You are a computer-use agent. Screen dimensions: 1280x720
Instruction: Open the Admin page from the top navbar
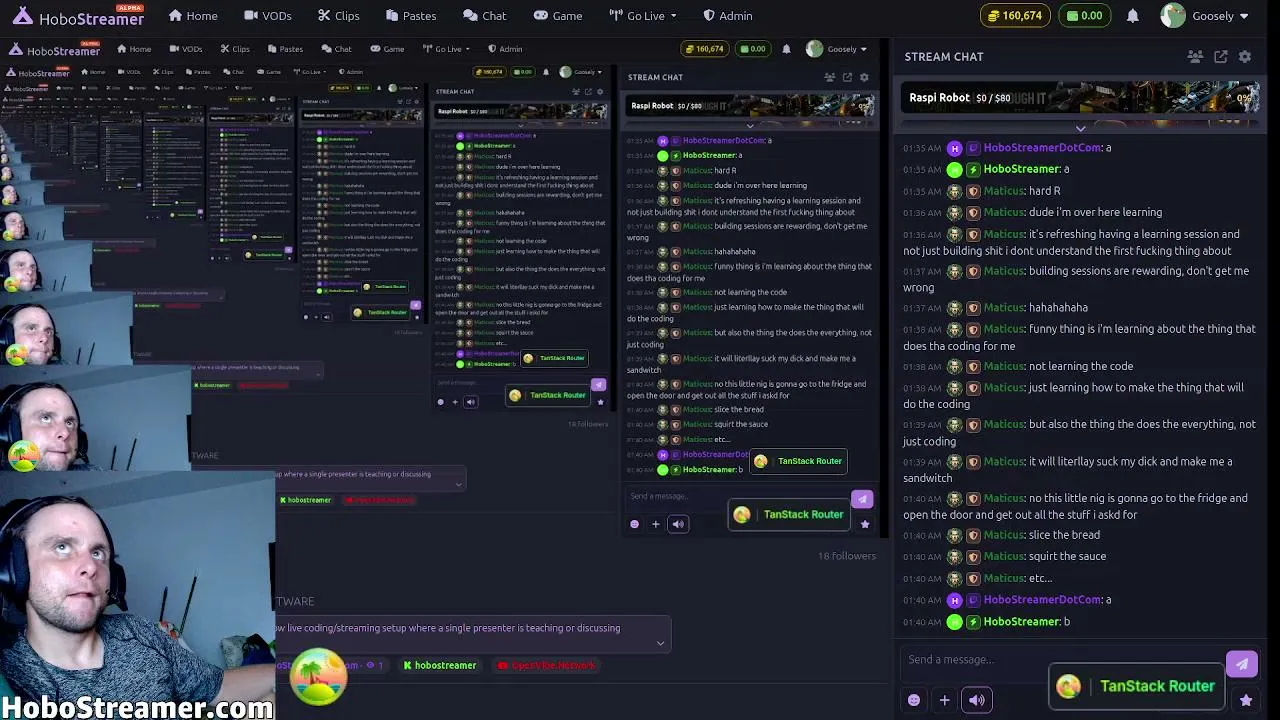(727, 16)
